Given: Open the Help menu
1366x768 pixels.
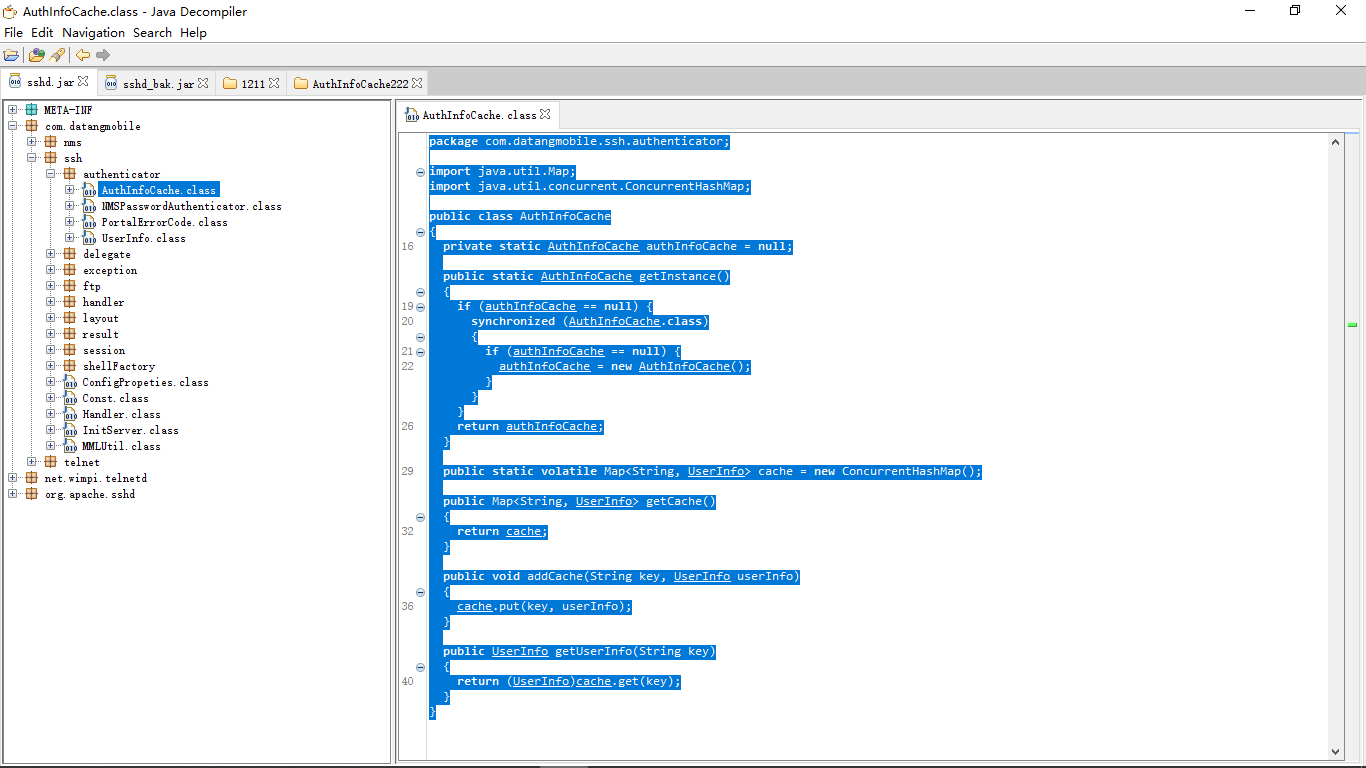Looking at the screenshot, I should (194, 32).
